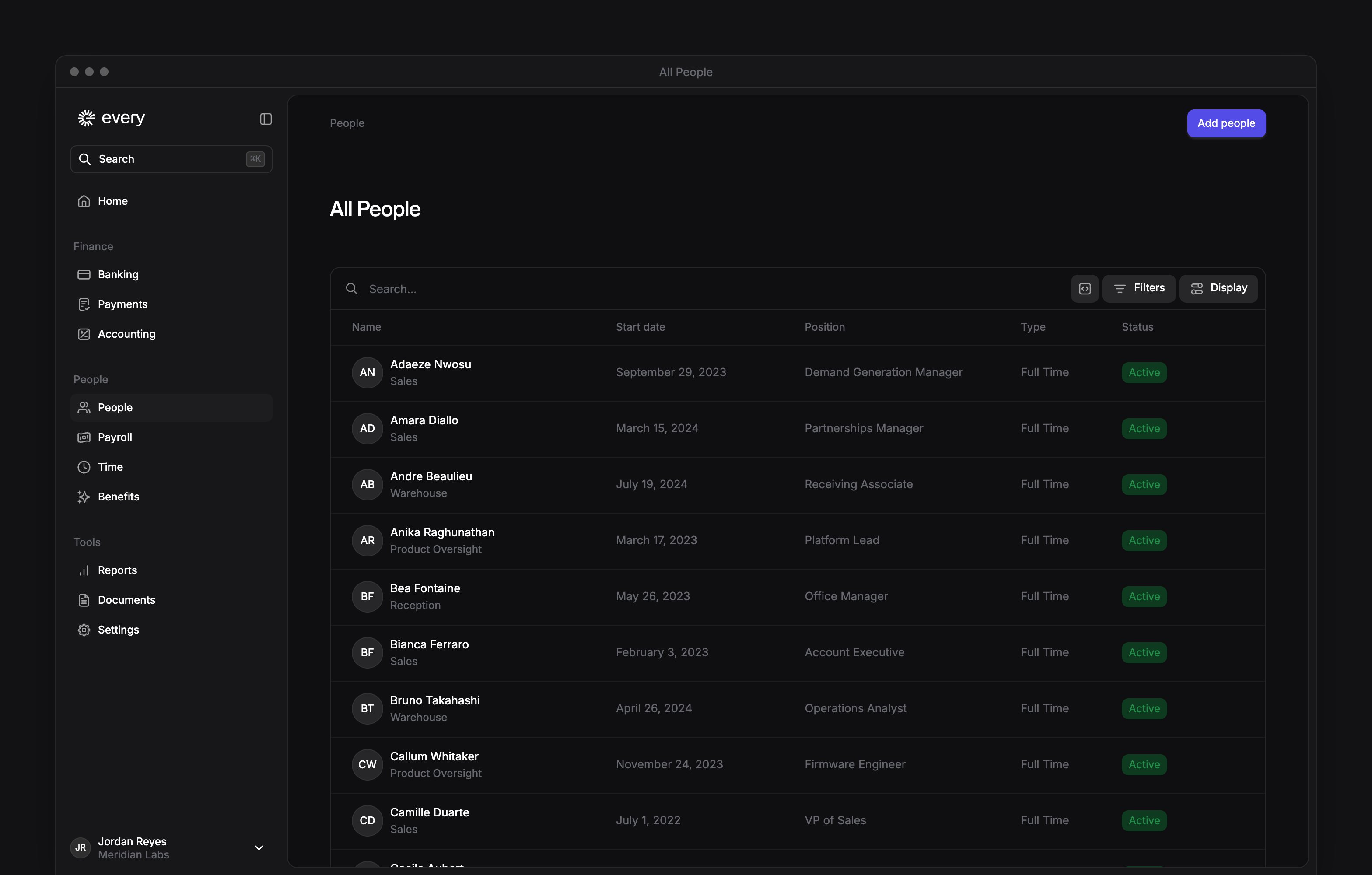The height and width of the screenshot is (875, 1372).
Task: Click the Payments receipt icon
Action: [84, 304]
